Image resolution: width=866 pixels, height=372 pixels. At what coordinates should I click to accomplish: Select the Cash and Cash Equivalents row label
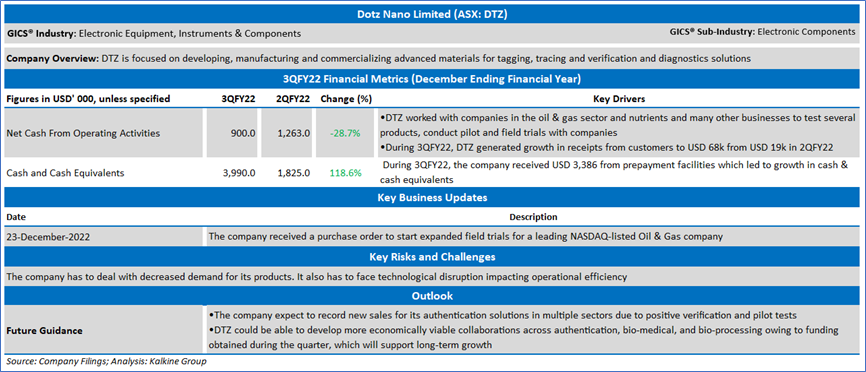click(x=65, y=173)
